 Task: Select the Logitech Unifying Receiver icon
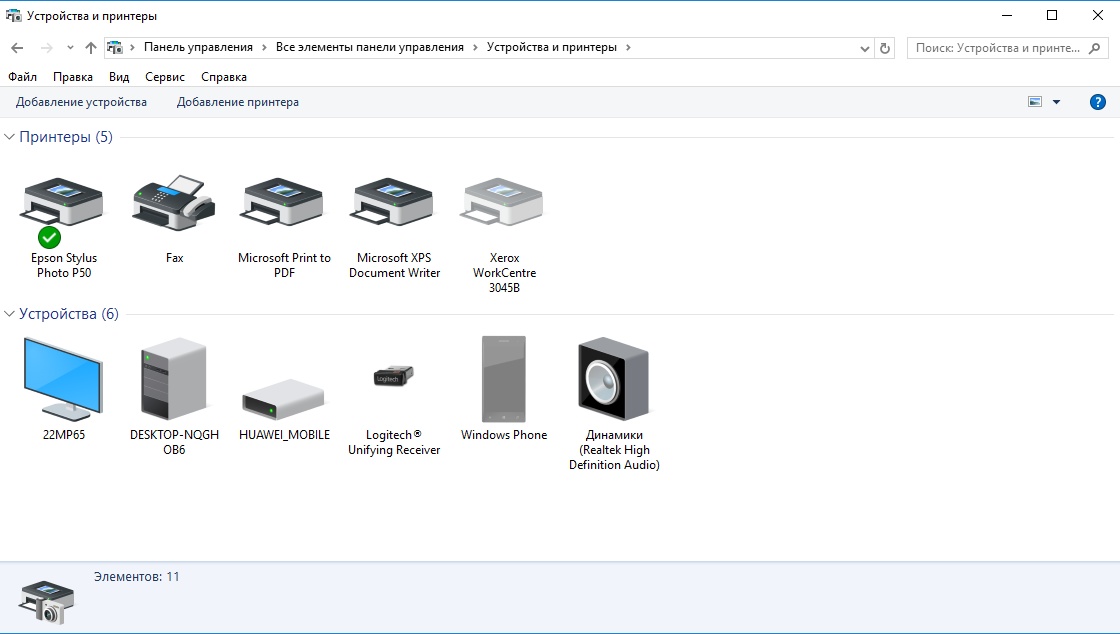(394, 377)
